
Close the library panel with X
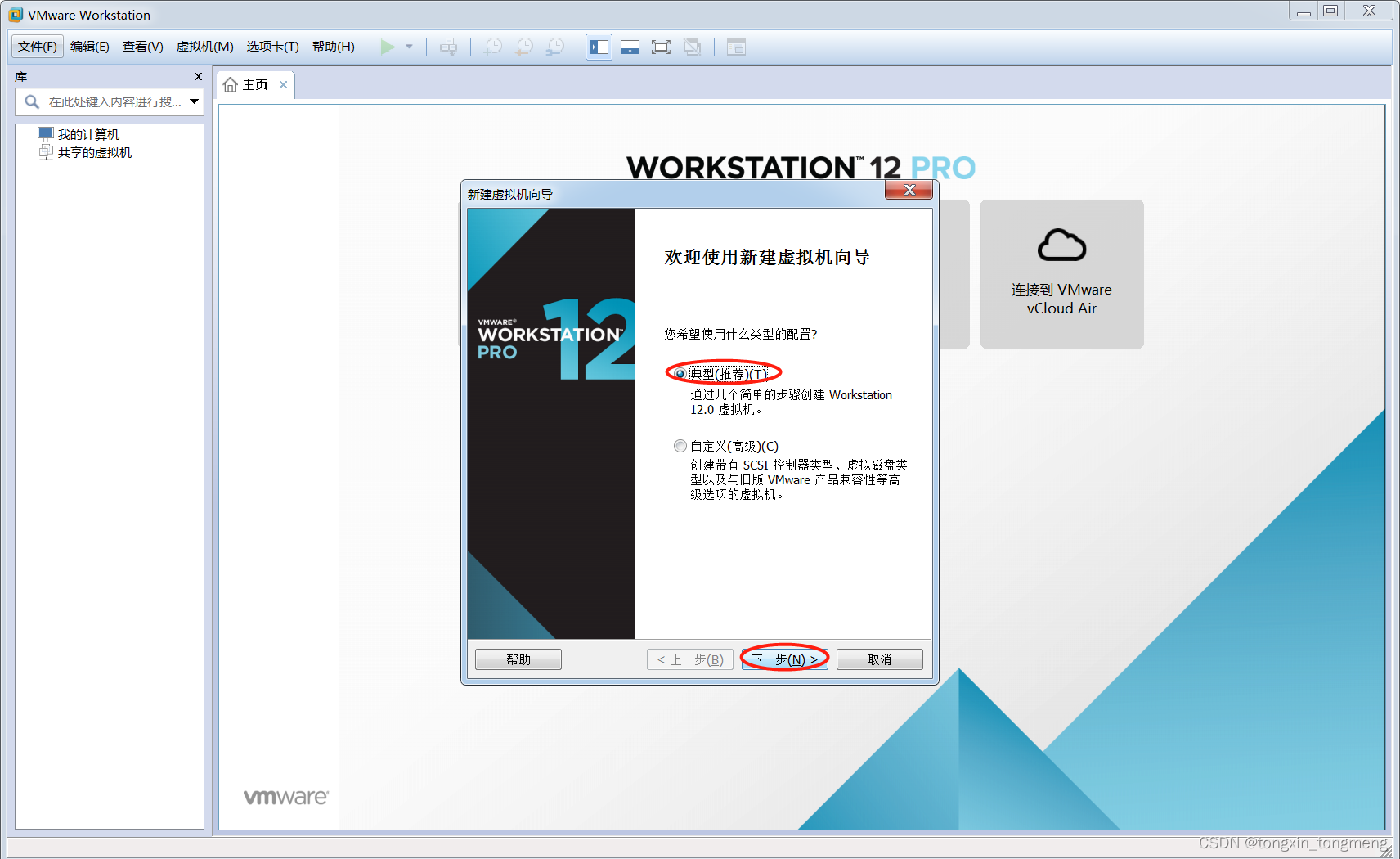click(198, 76)
